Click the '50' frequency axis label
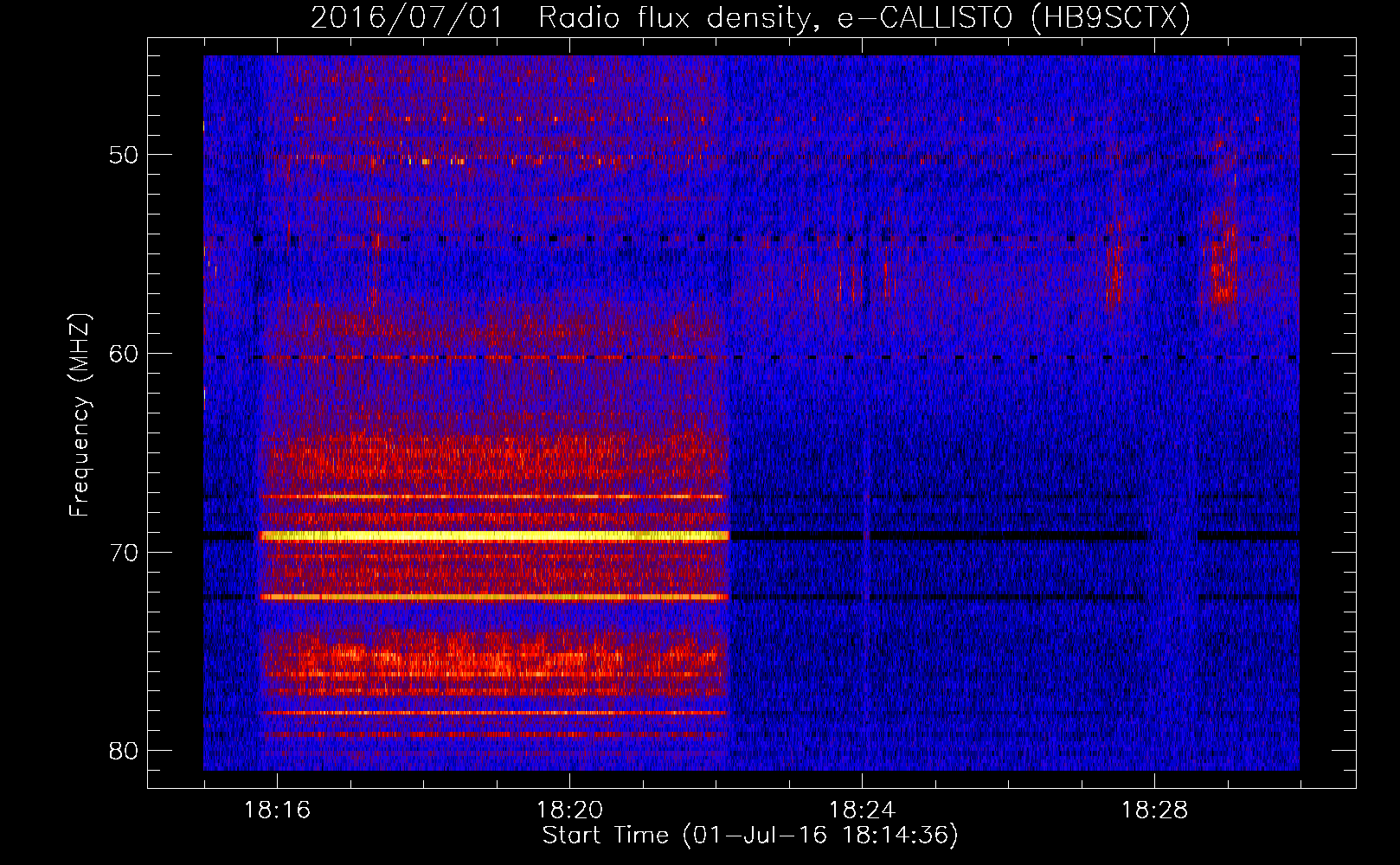Viewport: 1400px width, 865px height. [124, 156]
